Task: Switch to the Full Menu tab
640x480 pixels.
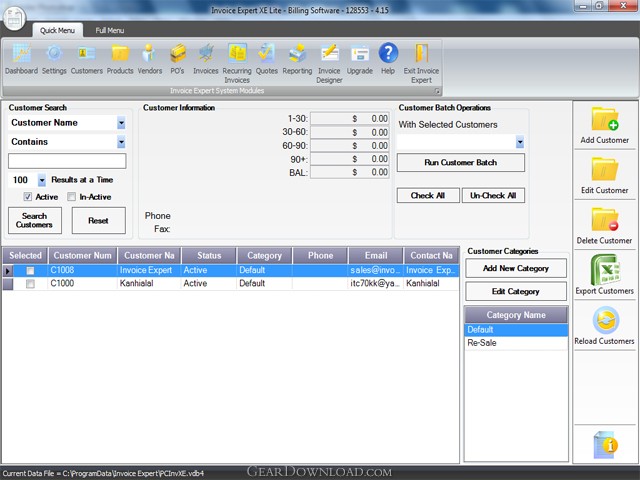Action: [109, 31]
